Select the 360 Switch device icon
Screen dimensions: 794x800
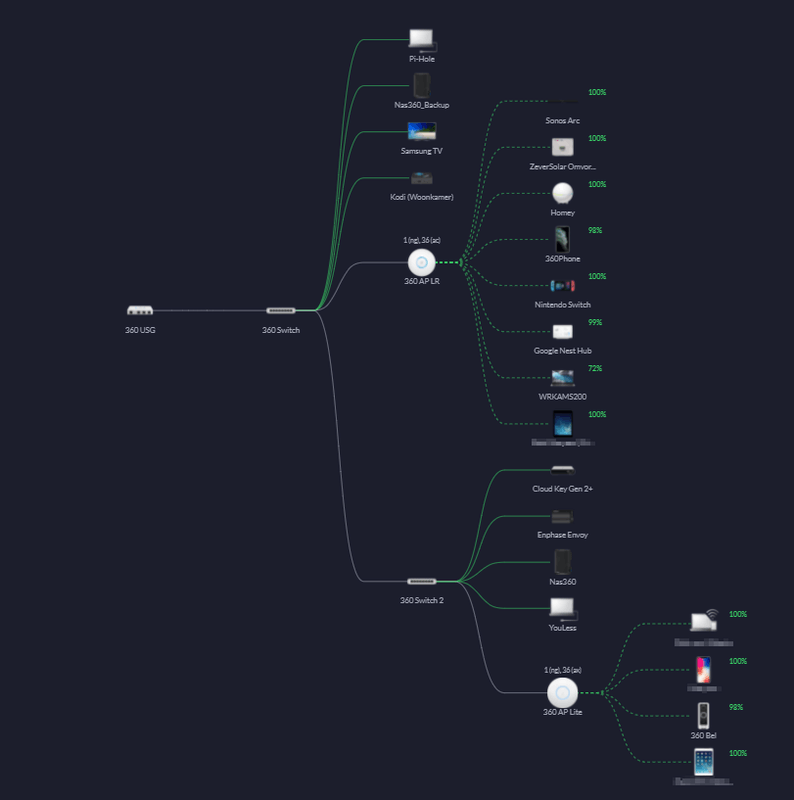click(281, 310)
